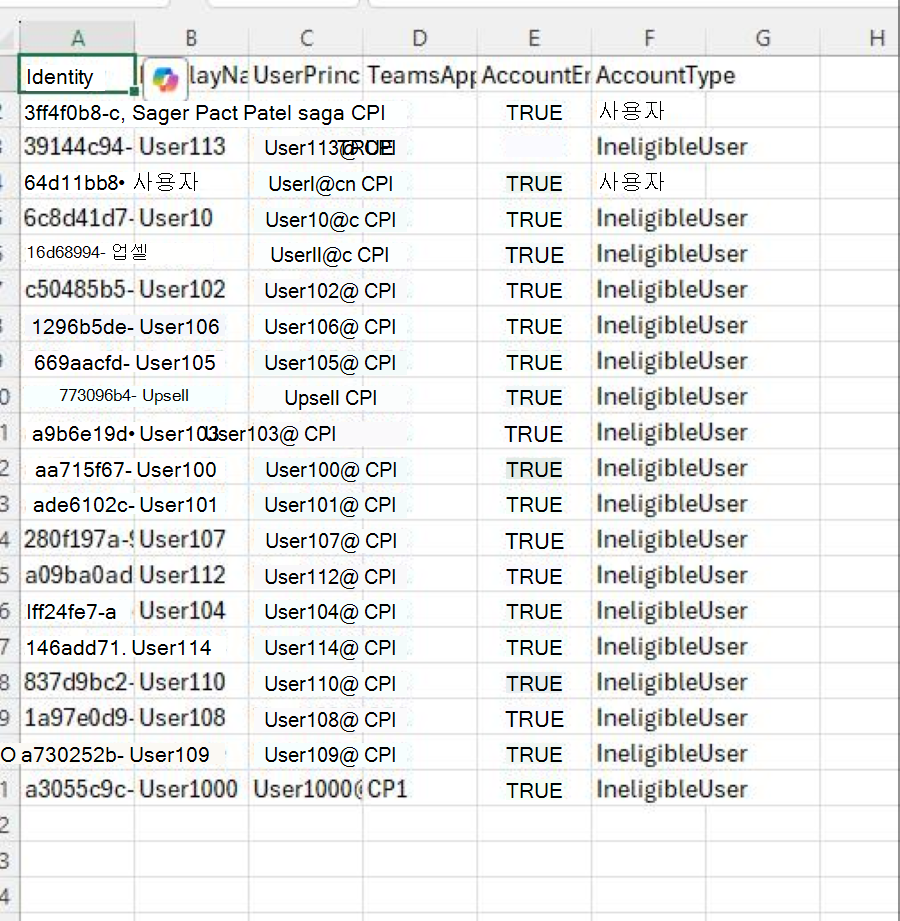Click TRUE in the User1000 row

pos(535,791)
